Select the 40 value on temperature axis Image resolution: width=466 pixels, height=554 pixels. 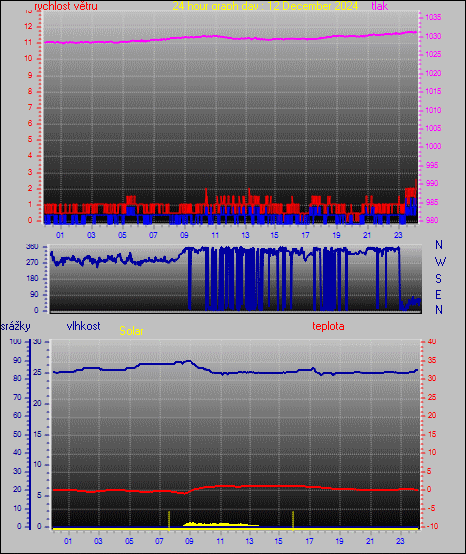click(x=432, y=342)
